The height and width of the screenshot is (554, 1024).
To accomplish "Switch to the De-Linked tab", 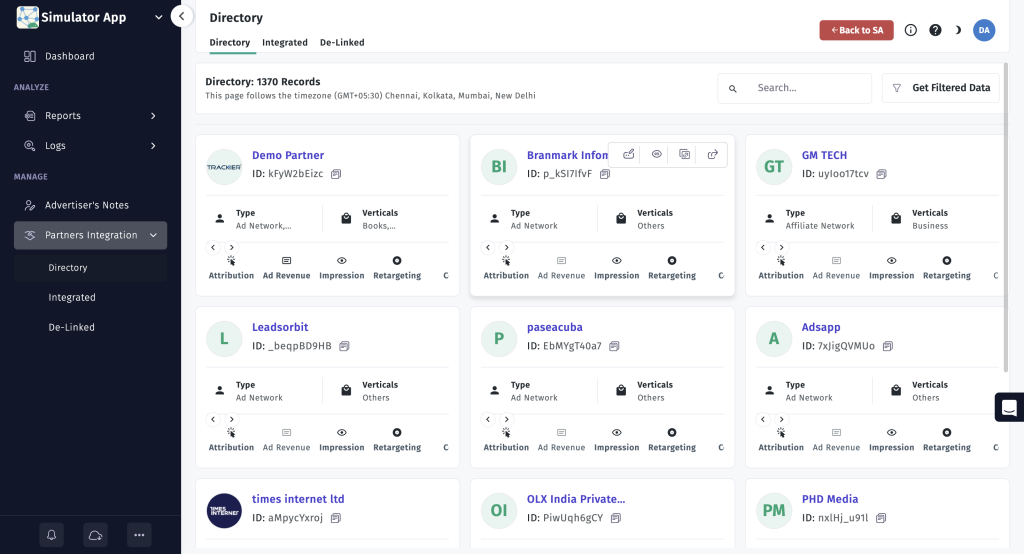I will coord(342,42).
